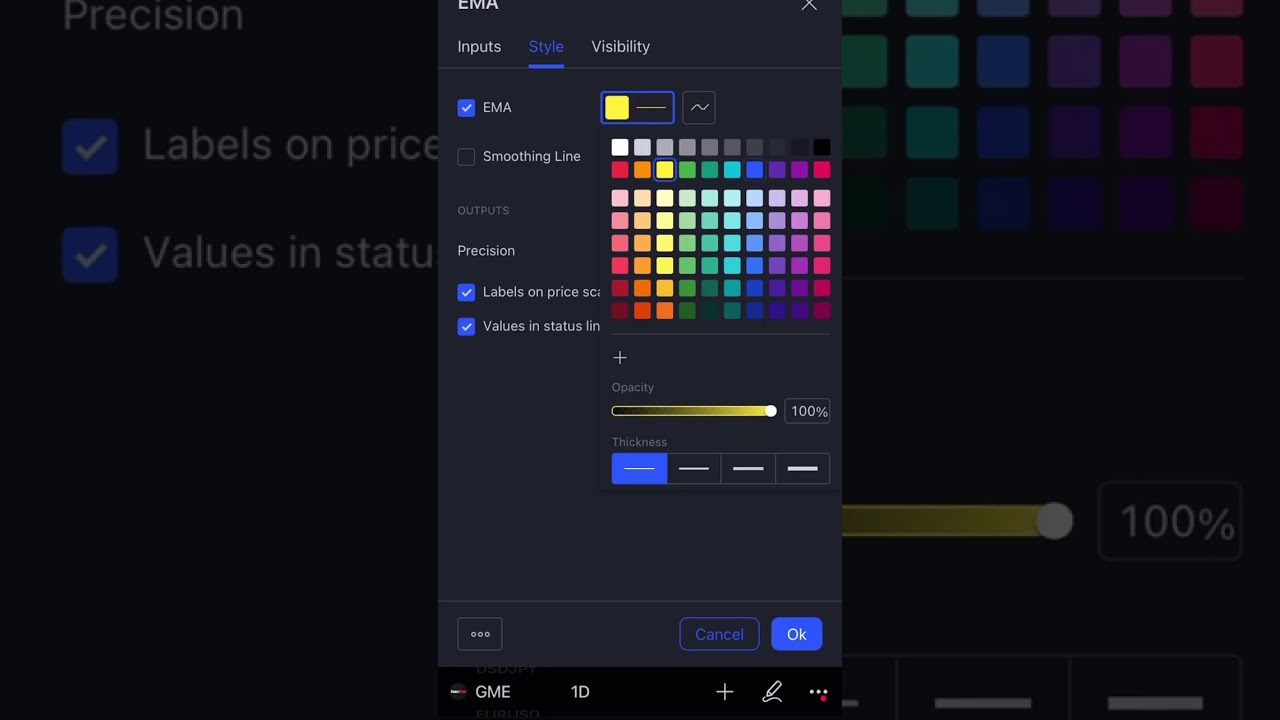Confirm settings with the Ok button
Viewport: 1280px width, 720px height.
click(796, 634)
